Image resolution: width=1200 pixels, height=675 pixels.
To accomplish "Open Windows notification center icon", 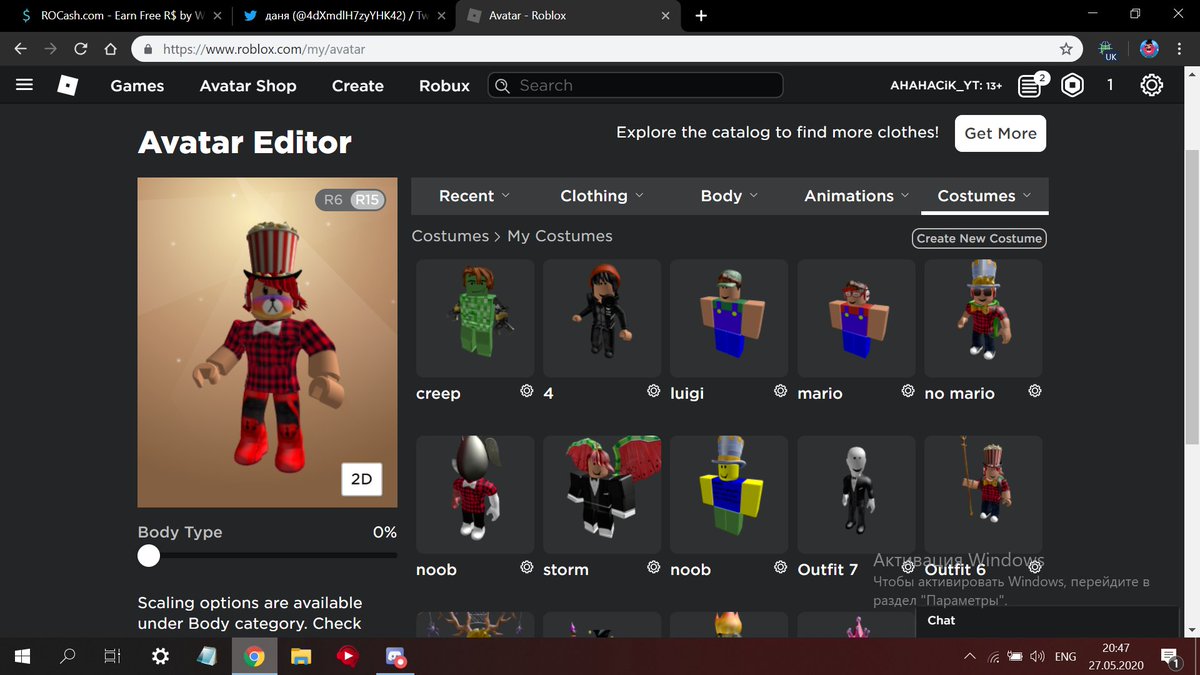I will (x=1170, y=657).
